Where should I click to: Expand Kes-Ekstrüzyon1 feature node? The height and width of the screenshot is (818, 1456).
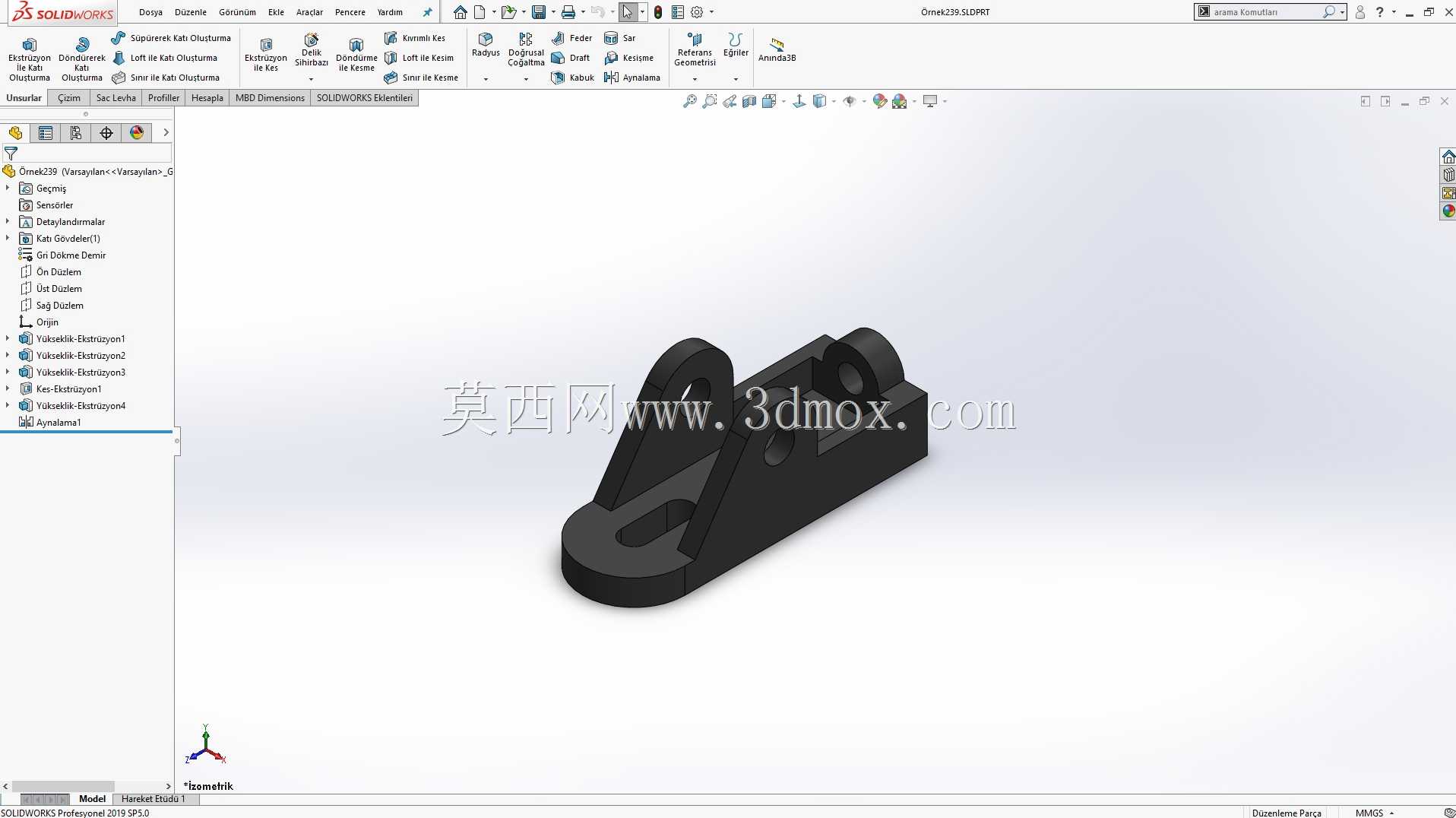point(8,388)
